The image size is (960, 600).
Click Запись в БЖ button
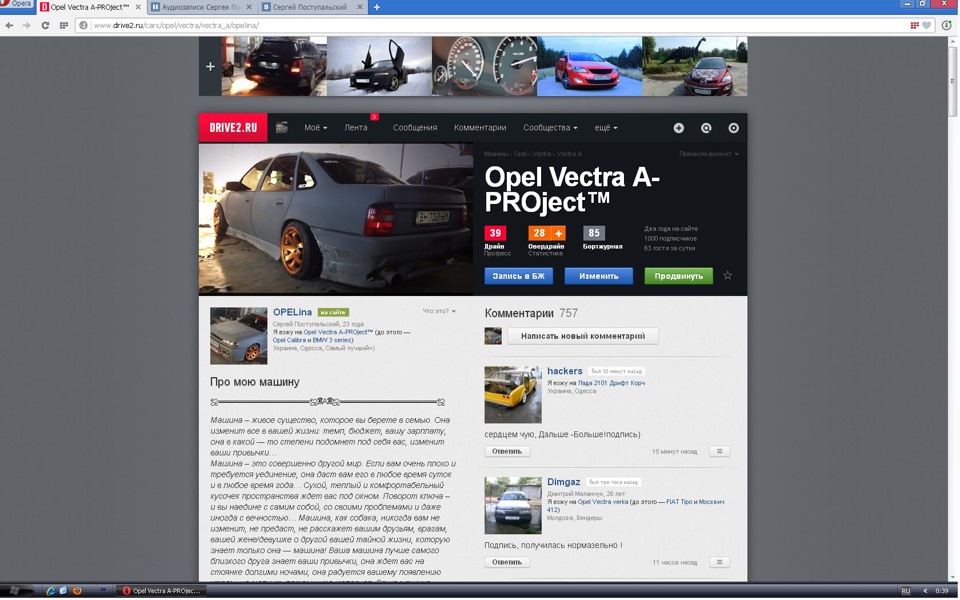519,276
